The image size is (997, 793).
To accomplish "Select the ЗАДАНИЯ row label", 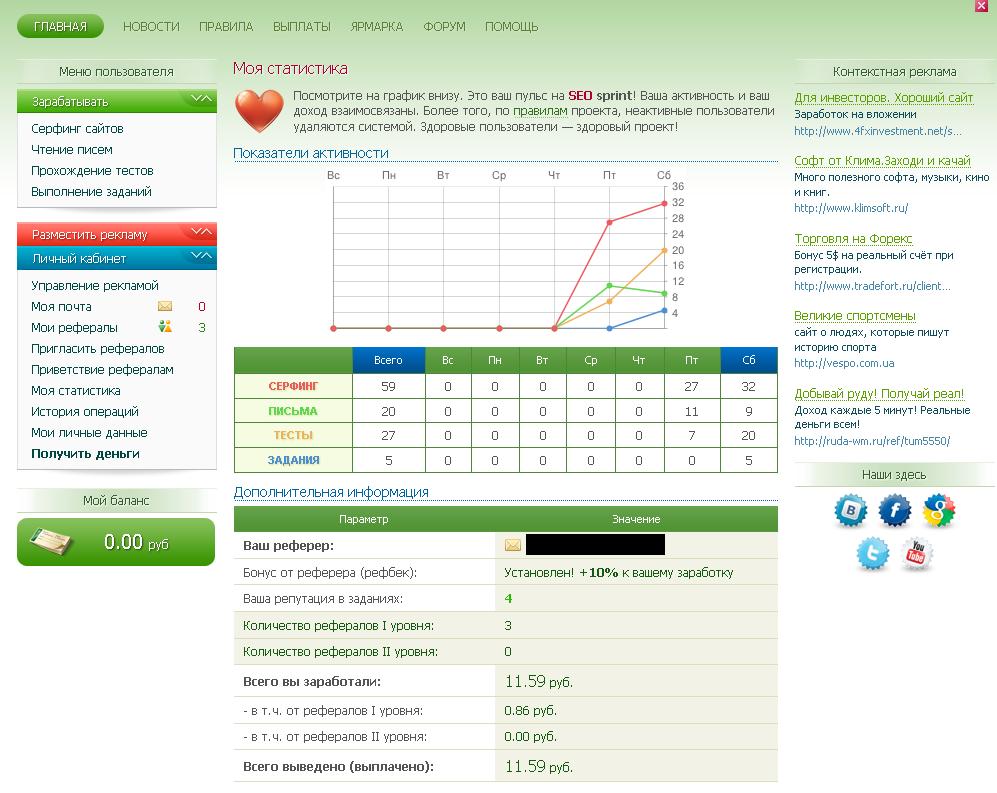I will (x=293, y=460).
